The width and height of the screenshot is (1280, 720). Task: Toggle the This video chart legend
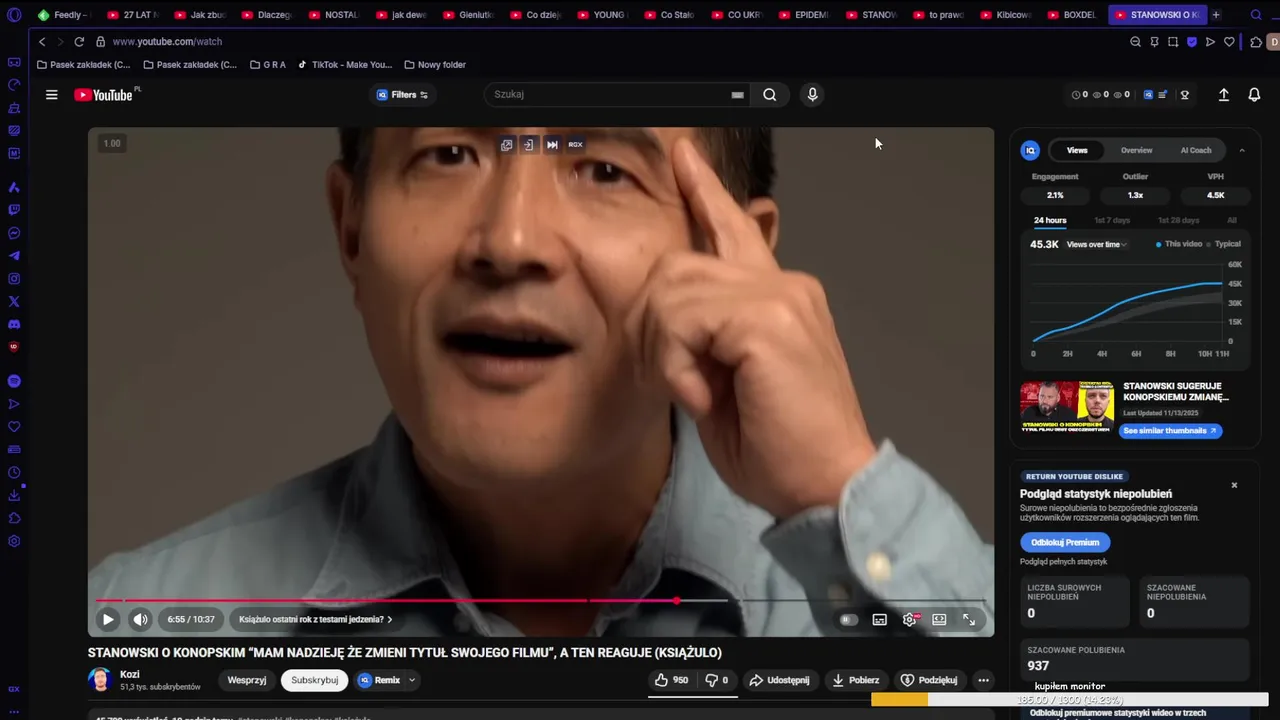pos(1179,244)
